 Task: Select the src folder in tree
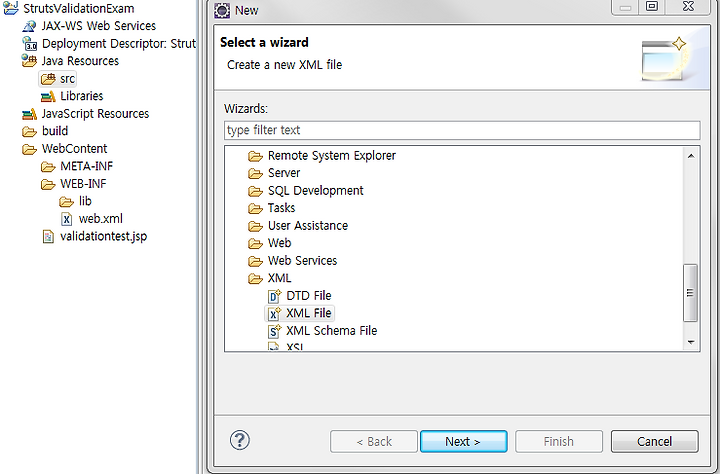57,79
